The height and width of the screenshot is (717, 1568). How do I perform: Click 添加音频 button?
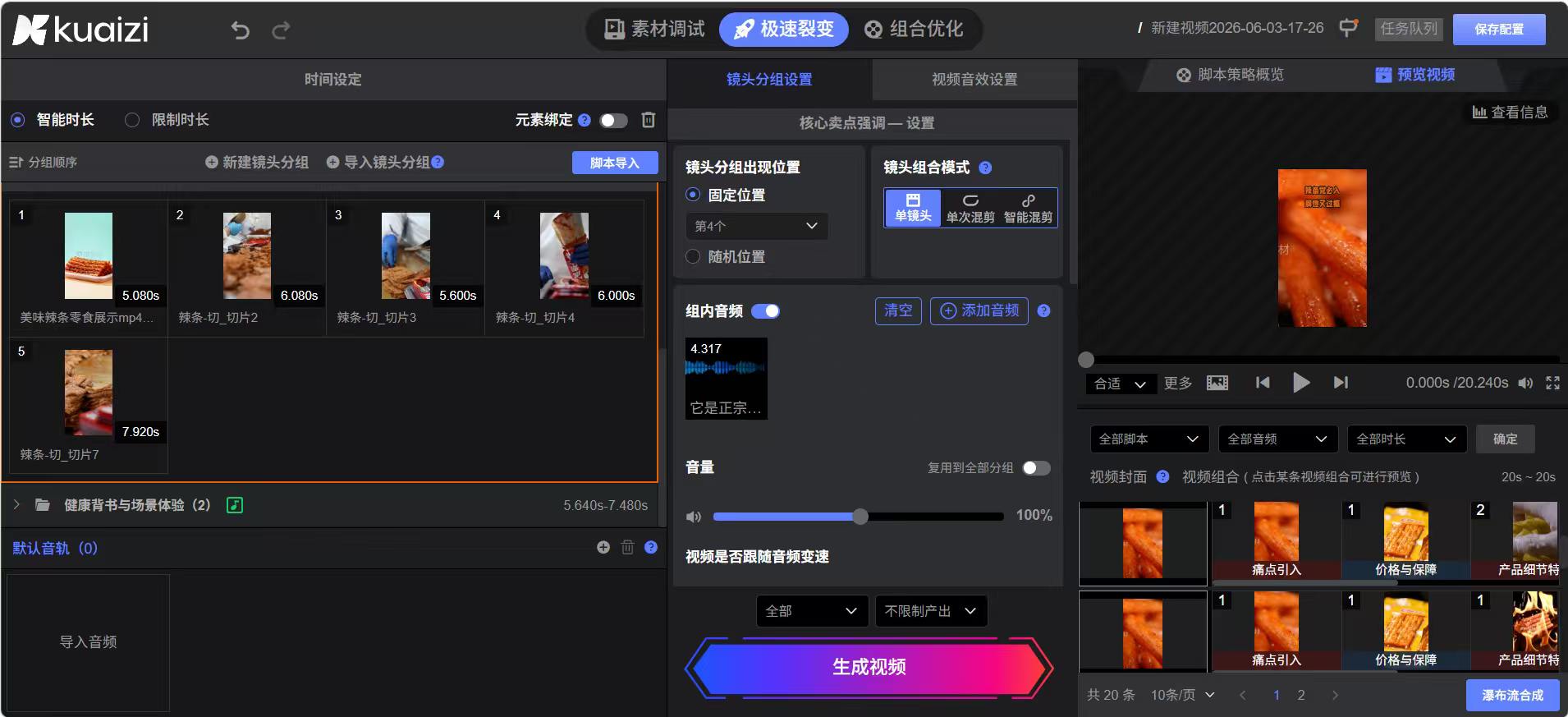coord(979,310)
